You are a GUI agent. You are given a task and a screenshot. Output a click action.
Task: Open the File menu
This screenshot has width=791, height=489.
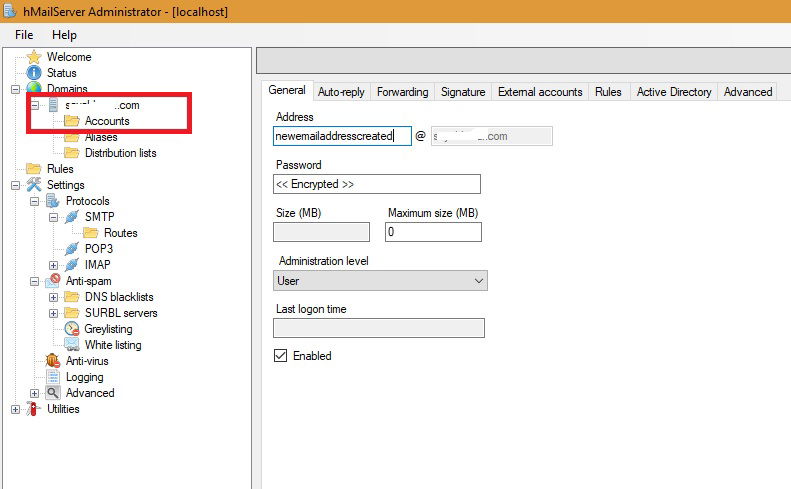pyautogui.click(x=24, y=35)
